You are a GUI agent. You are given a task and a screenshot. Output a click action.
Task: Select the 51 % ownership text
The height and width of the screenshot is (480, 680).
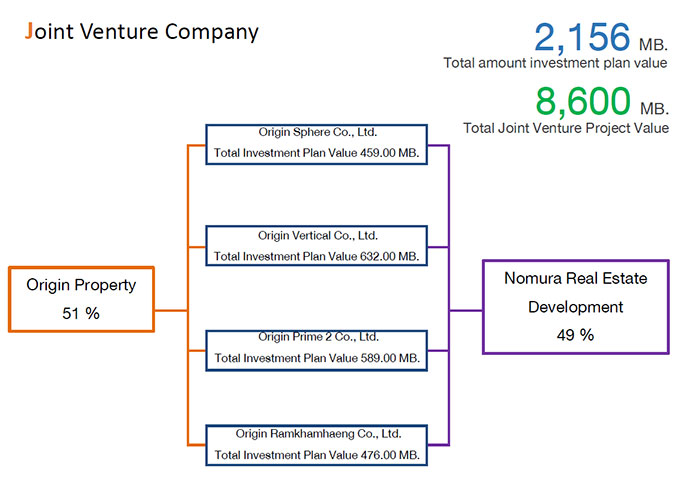[x=81, y=313]
